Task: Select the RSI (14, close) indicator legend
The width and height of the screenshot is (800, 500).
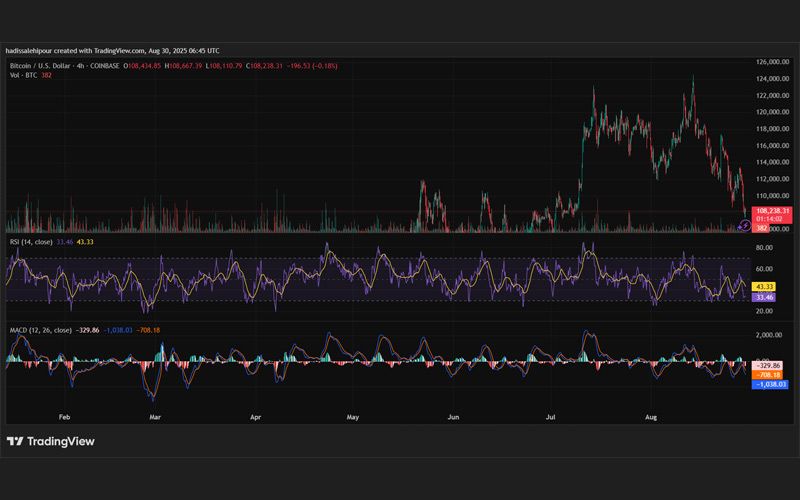Action: click(31, 242)
